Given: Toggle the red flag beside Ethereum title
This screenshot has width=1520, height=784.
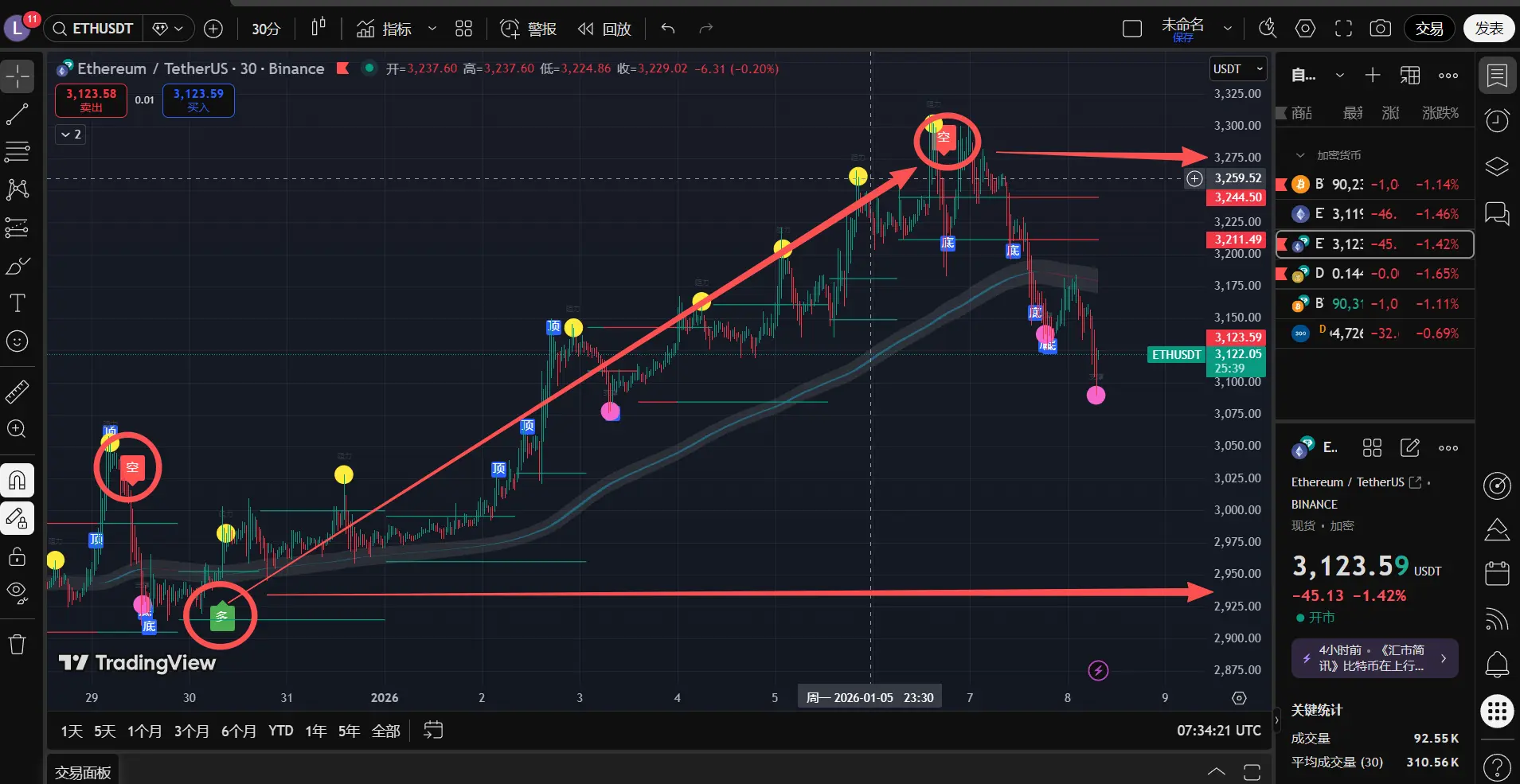Looking at the screenshot, I should tap(343, 68).
